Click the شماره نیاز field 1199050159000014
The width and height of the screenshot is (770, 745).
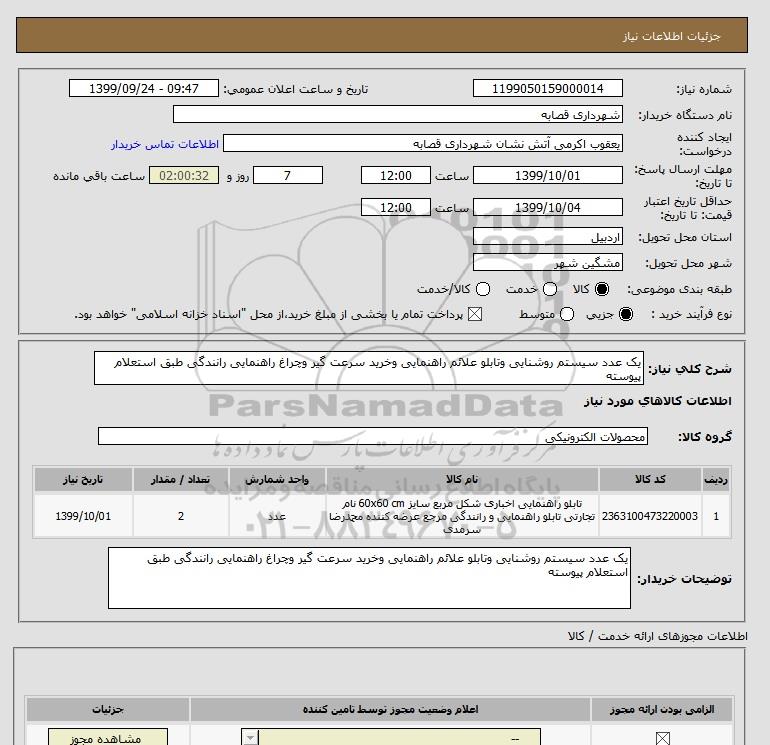click(548, 89)
